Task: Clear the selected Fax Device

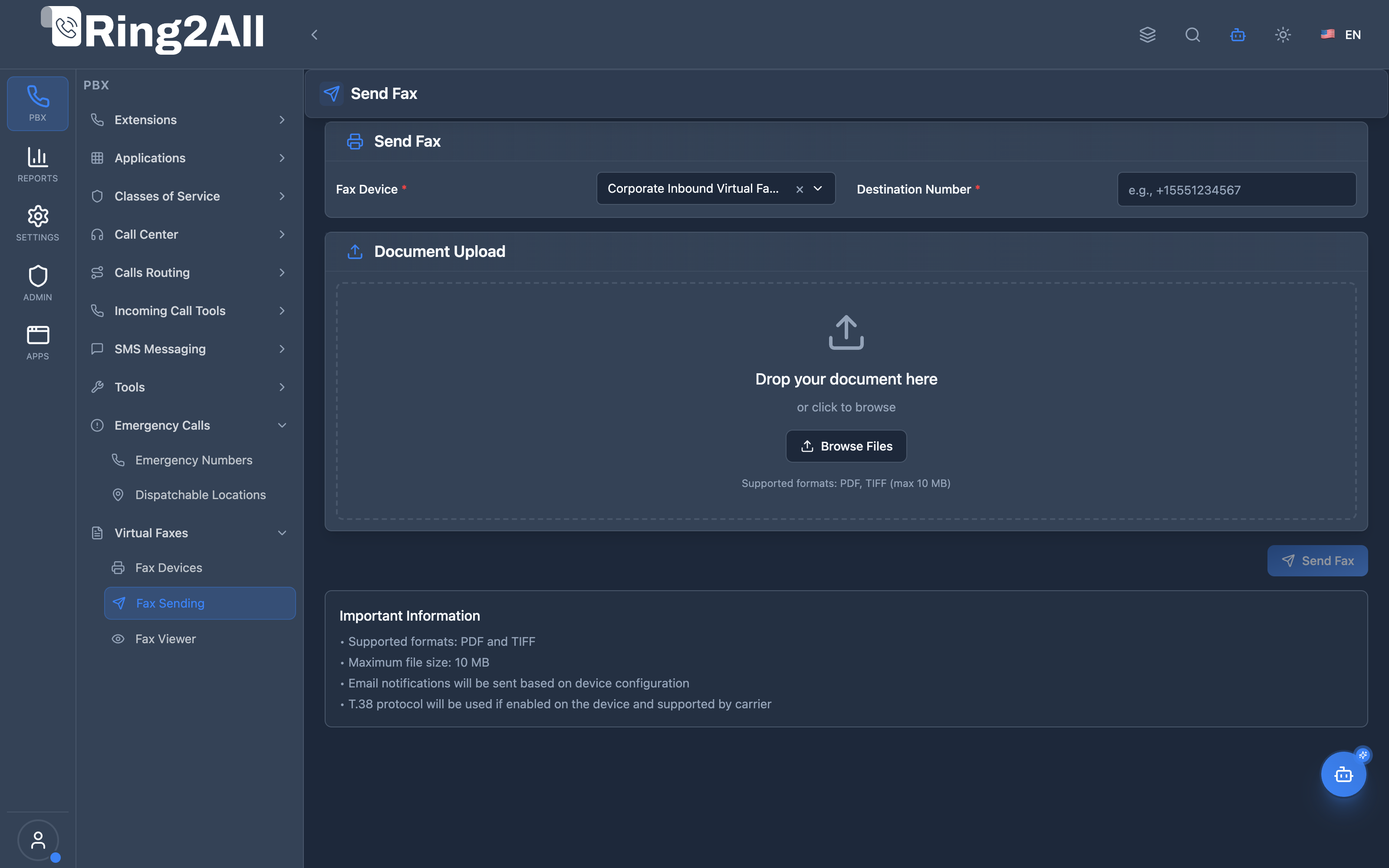Action: click(800, 189)
